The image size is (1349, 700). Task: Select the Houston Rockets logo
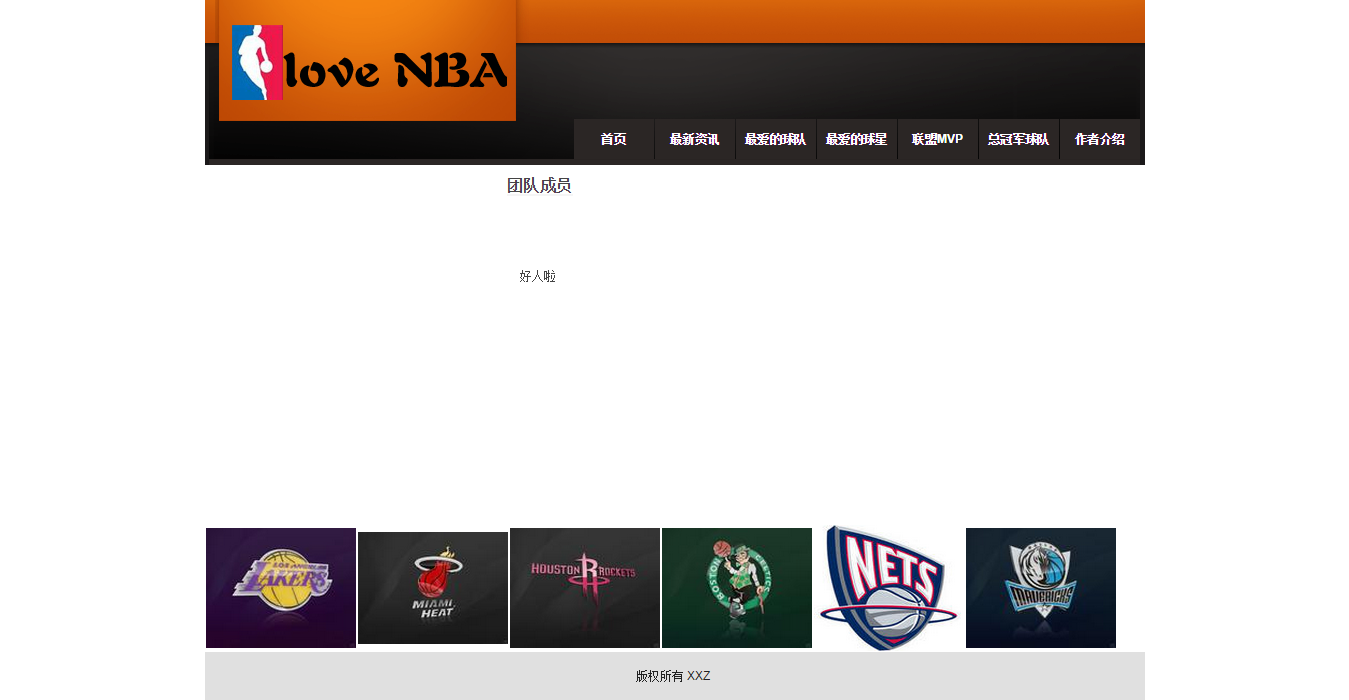585,588
